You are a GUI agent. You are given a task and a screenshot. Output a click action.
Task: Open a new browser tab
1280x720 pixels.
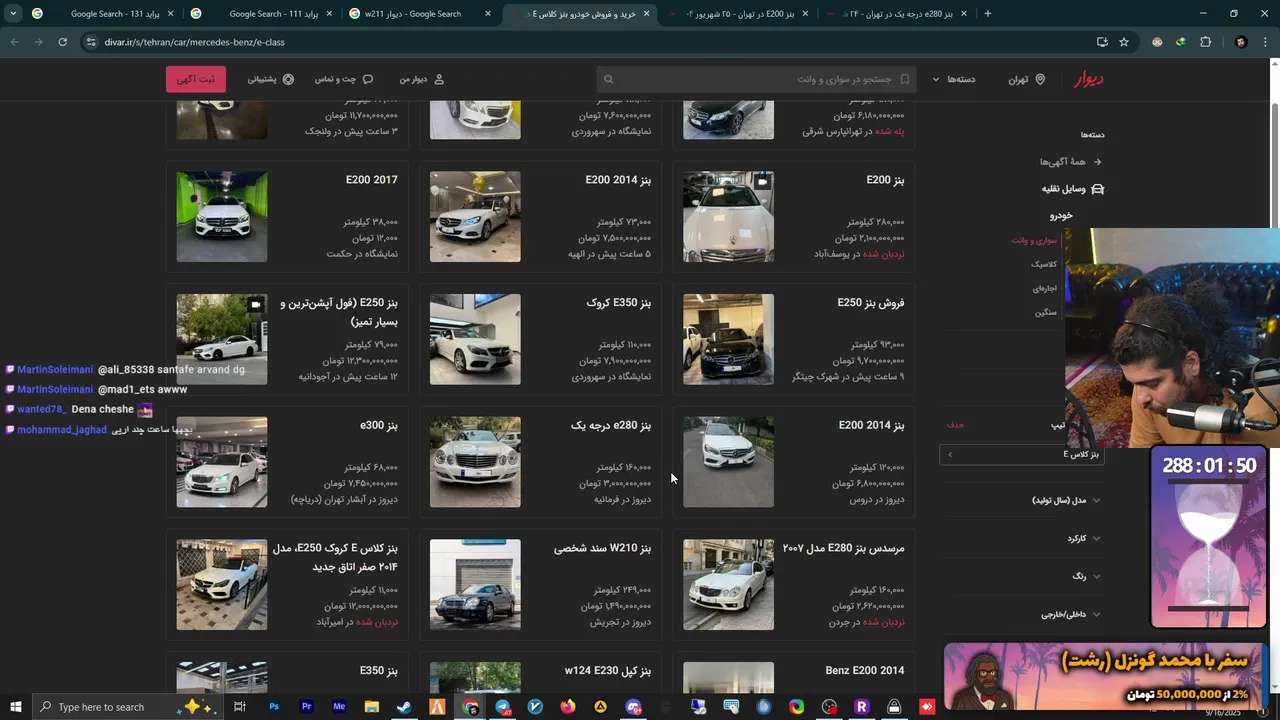[988, 14]
